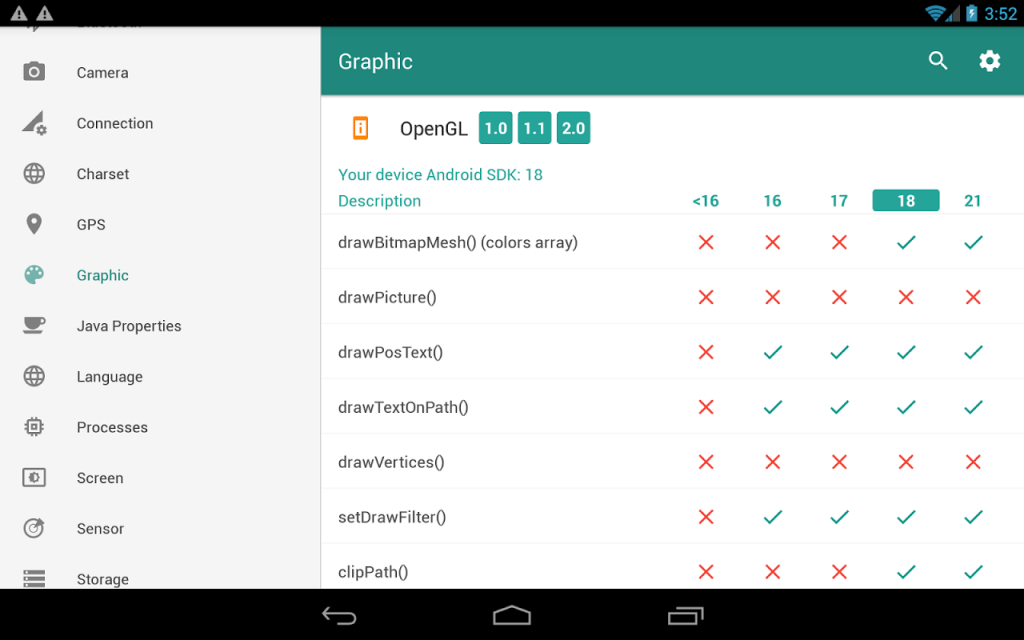1024x640 pixels.
Task: Click the orange info icon beside OpenGL
Action: (x=360, y=128)
